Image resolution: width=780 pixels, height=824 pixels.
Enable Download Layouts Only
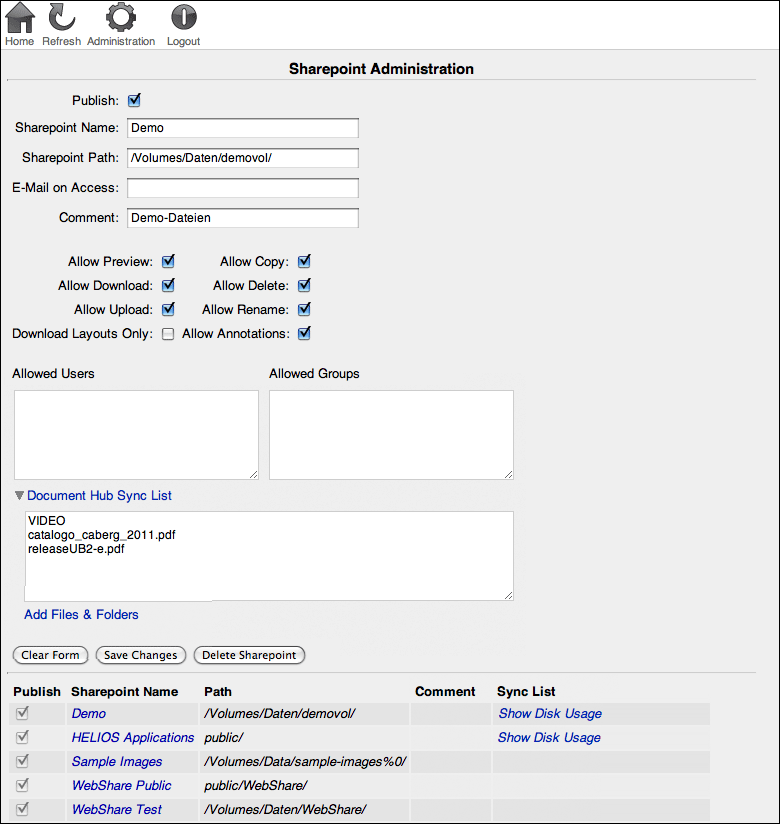pos(168,334)
